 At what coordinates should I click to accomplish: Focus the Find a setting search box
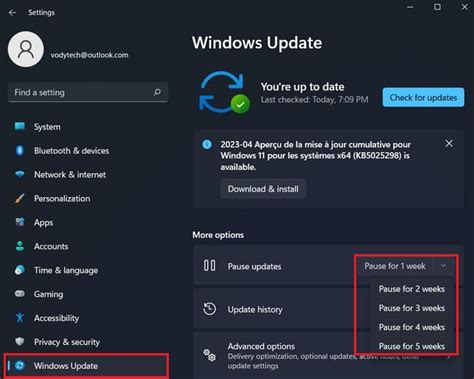coord(88,92)
